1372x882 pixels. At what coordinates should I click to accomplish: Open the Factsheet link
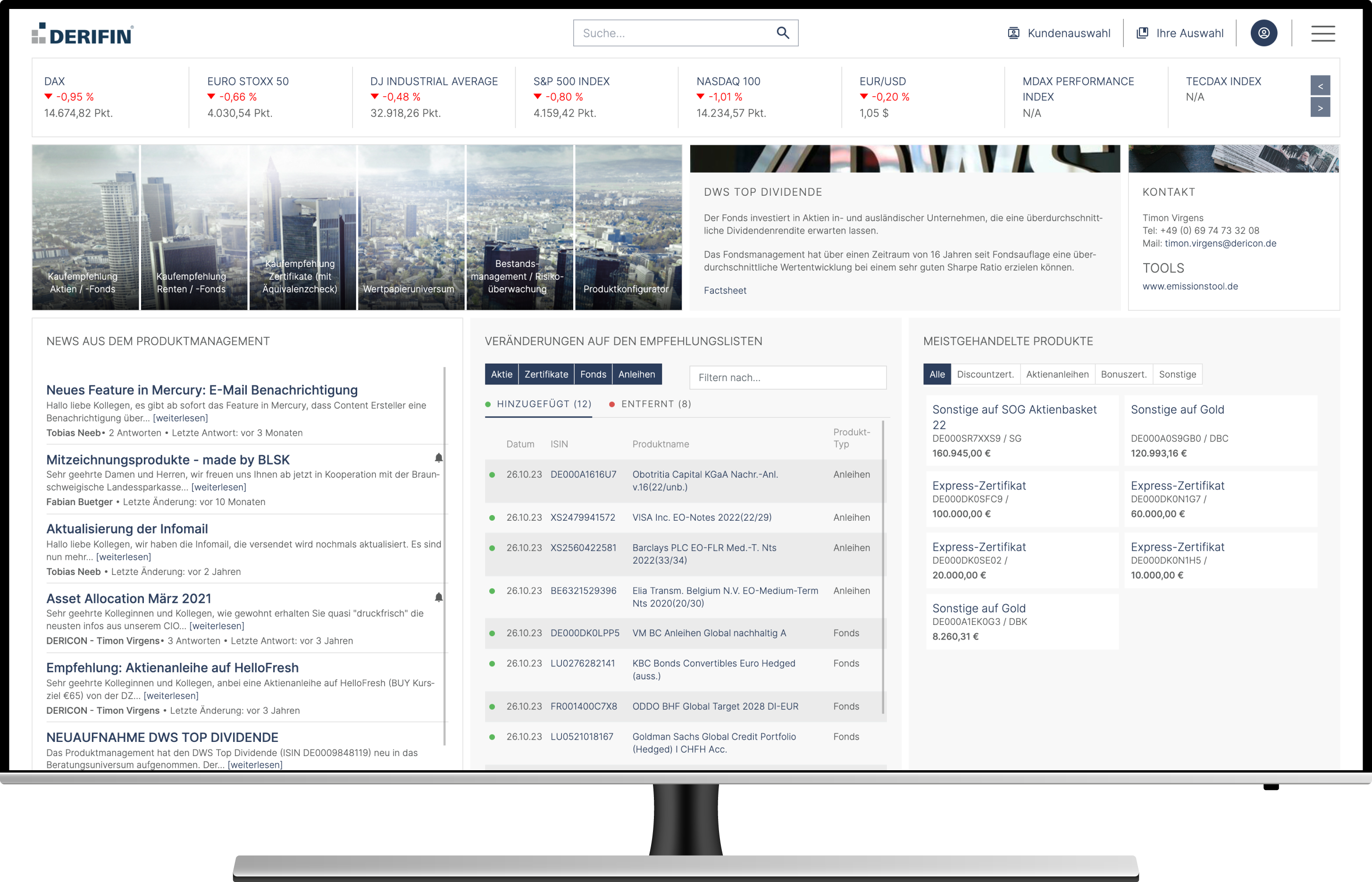(725, 291)
